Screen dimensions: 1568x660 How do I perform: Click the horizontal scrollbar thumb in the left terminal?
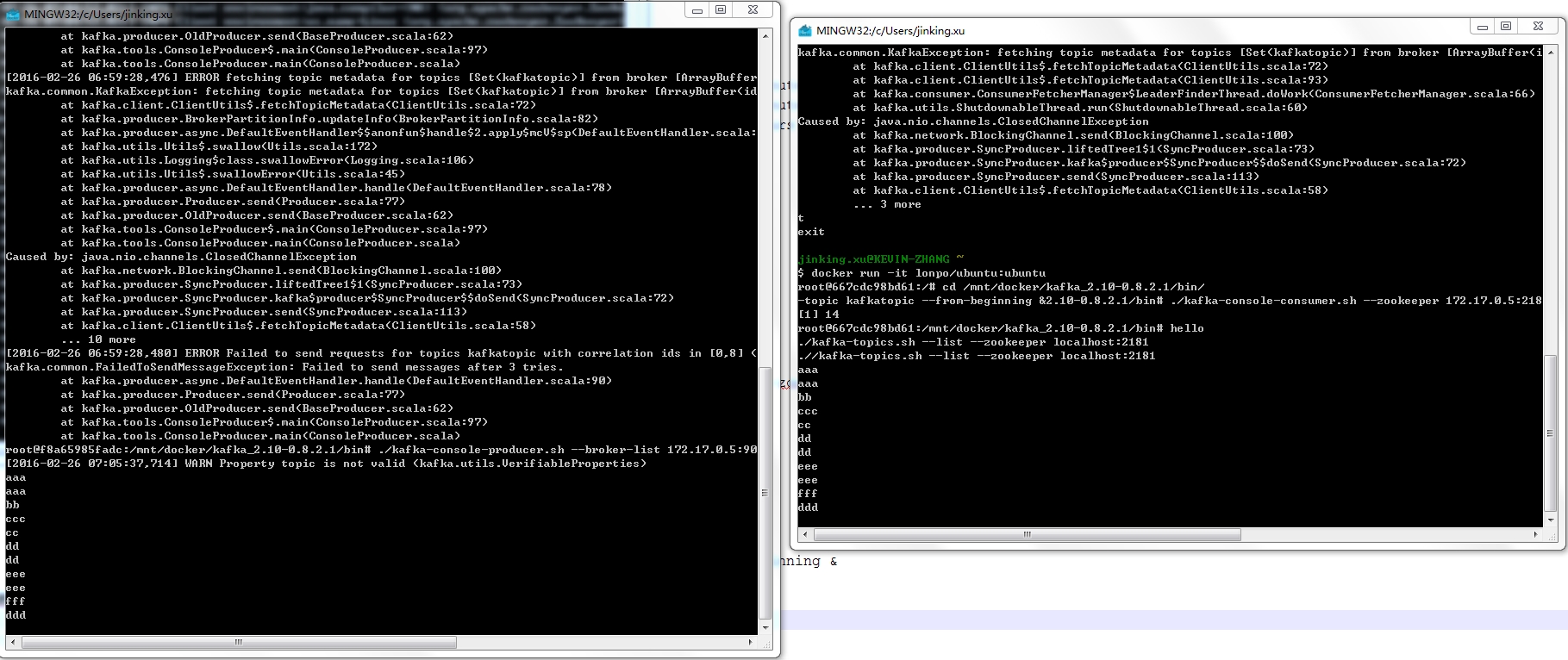(x=239, y=643)
